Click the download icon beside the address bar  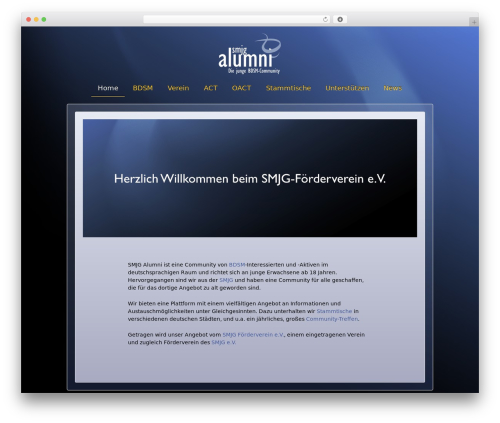point(340,20)
